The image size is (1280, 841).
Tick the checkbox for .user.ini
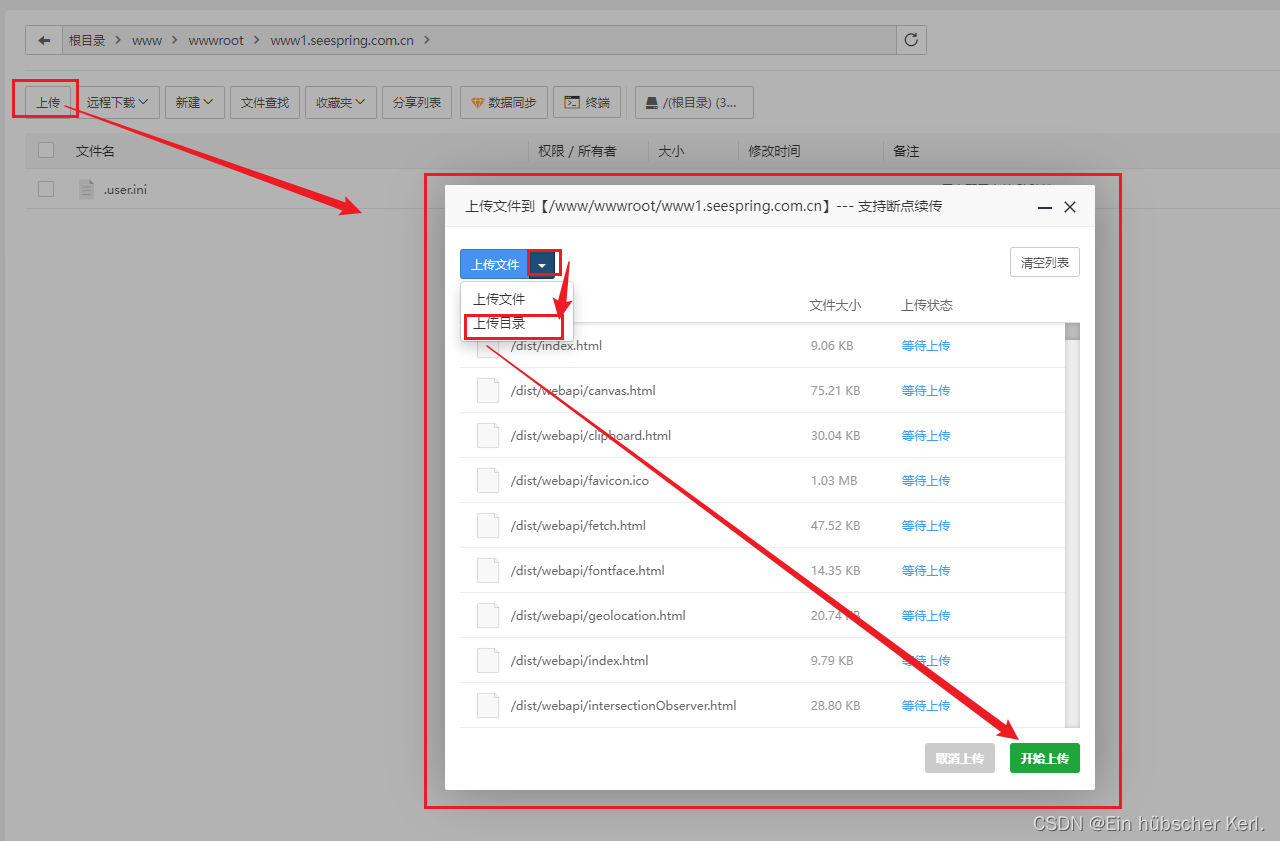pos(46,189)
